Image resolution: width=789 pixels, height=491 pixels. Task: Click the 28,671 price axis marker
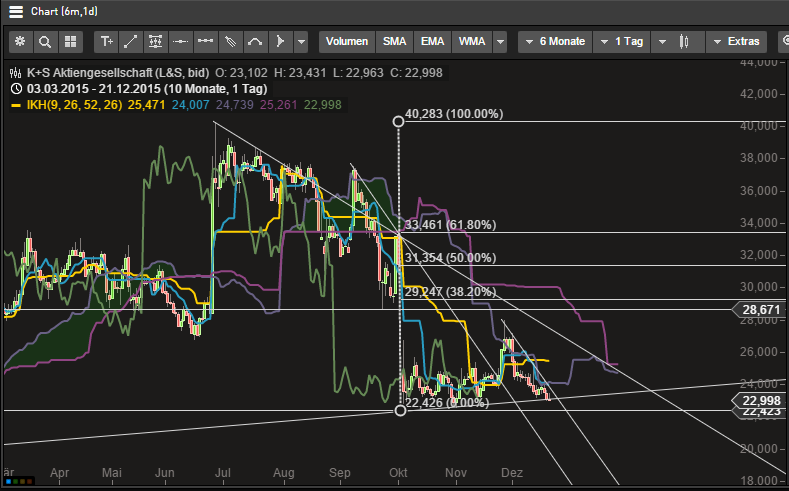pos(760,309)
